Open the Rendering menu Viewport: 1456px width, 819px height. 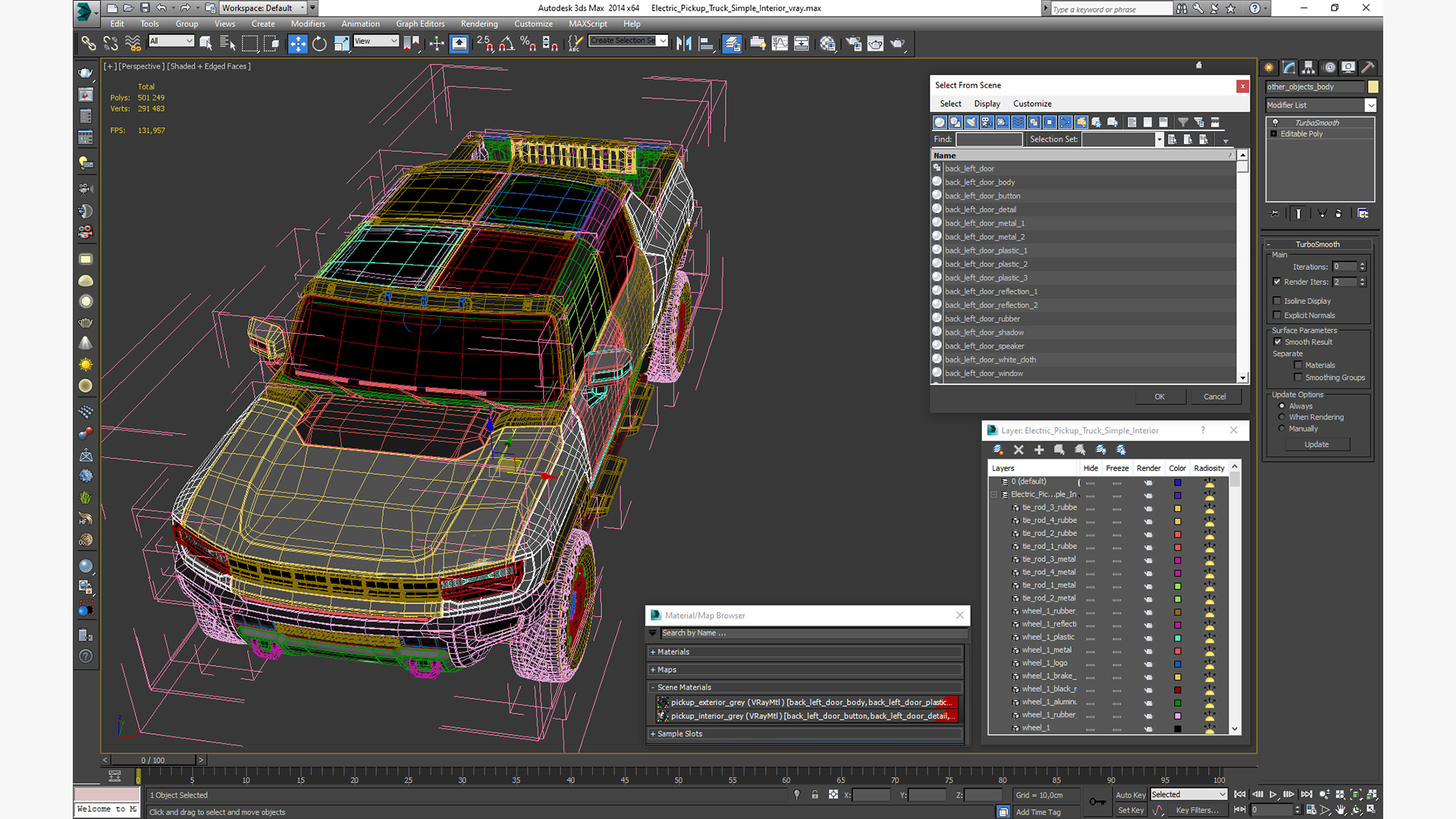coord(479,24)
